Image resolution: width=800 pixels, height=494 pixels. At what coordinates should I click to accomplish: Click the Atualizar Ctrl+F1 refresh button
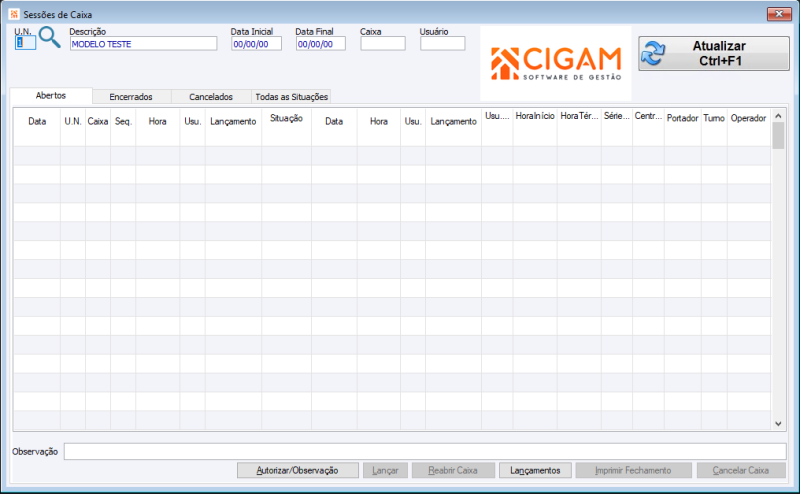point(714,54)
